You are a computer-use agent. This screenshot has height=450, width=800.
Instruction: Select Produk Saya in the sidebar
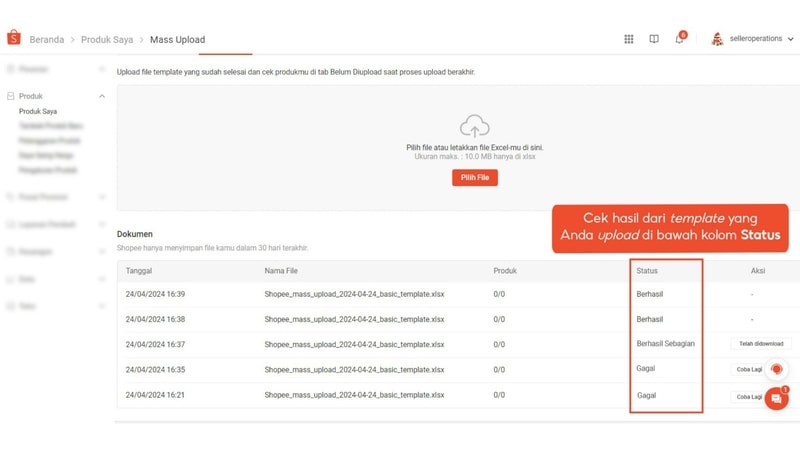pyautogui.click(x=38, y=112)
